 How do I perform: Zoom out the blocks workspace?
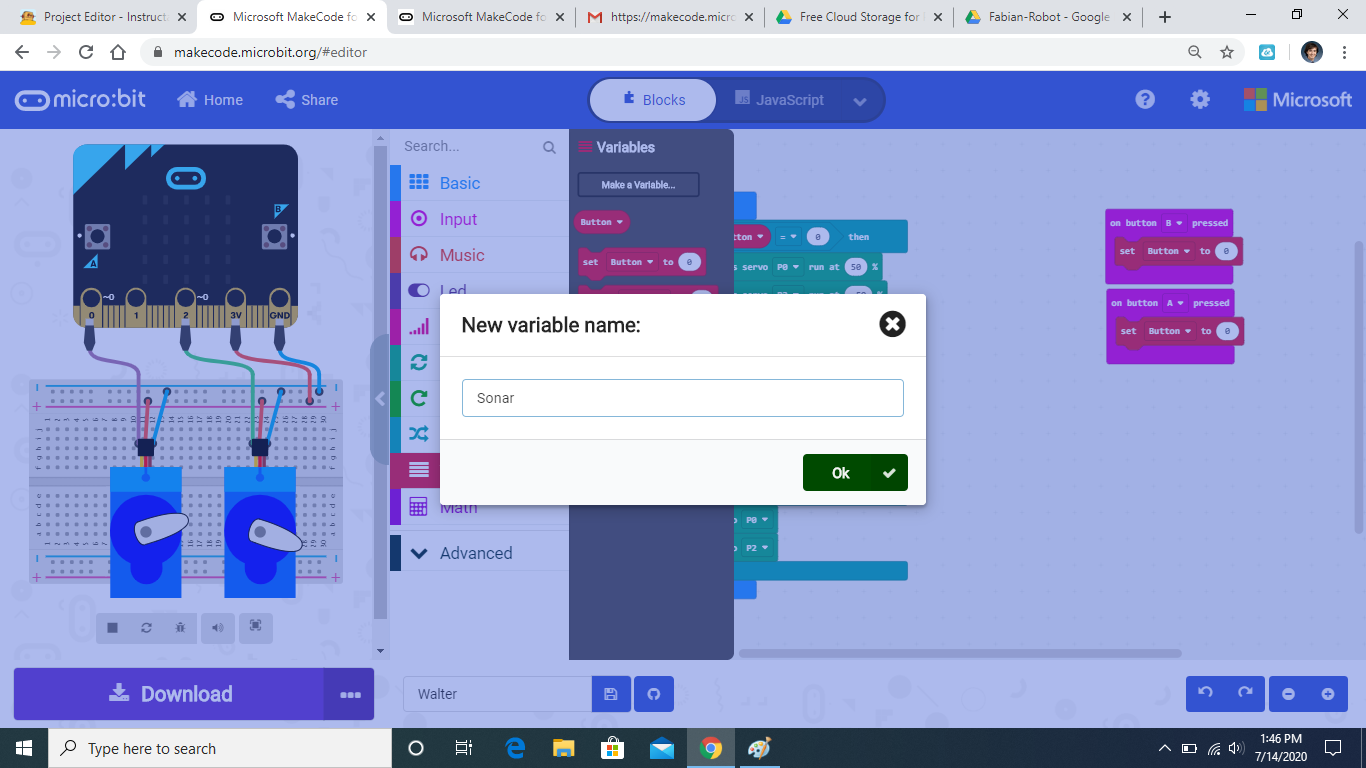point(1288,694)
